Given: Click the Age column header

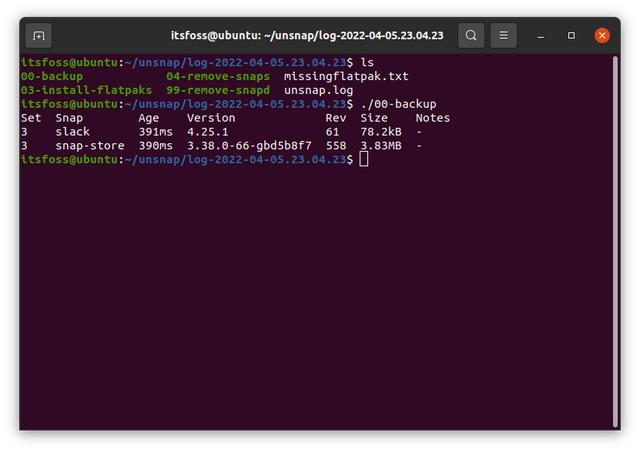Looking at the screenshot, I should click(x=149, y=118).
